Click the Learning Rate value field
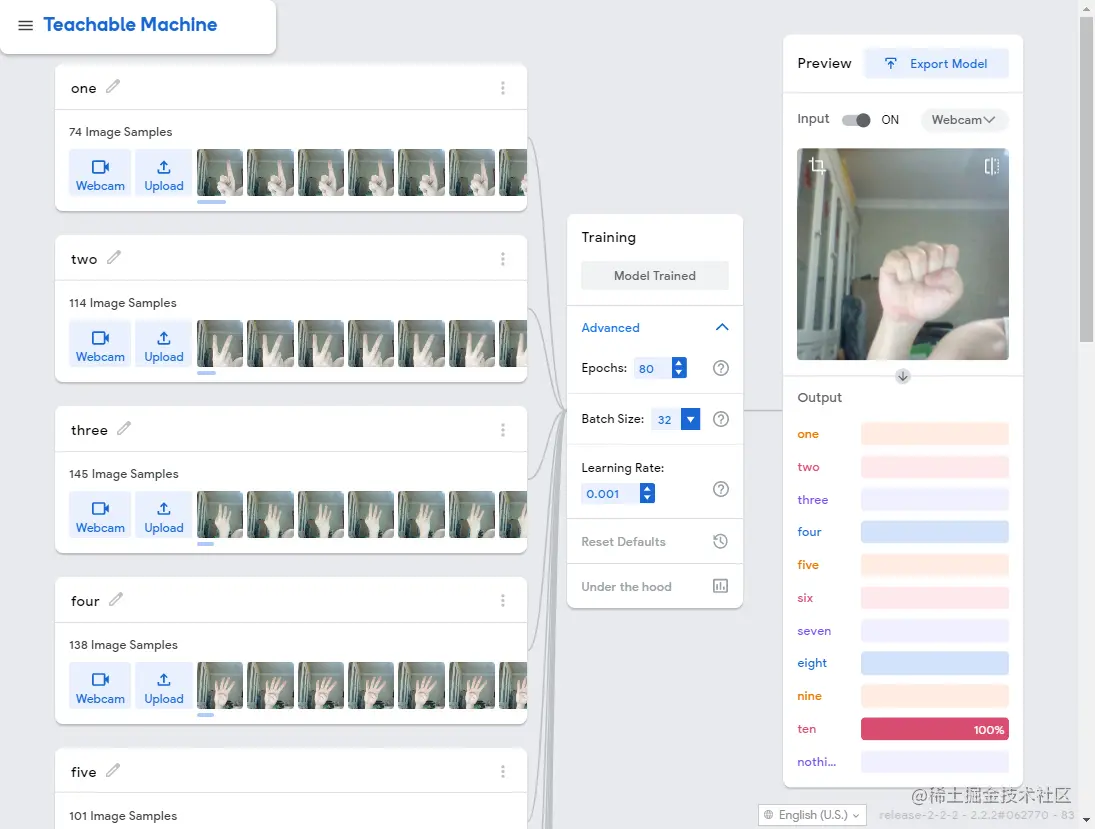The image size is (1095, 829). point(610,494)
